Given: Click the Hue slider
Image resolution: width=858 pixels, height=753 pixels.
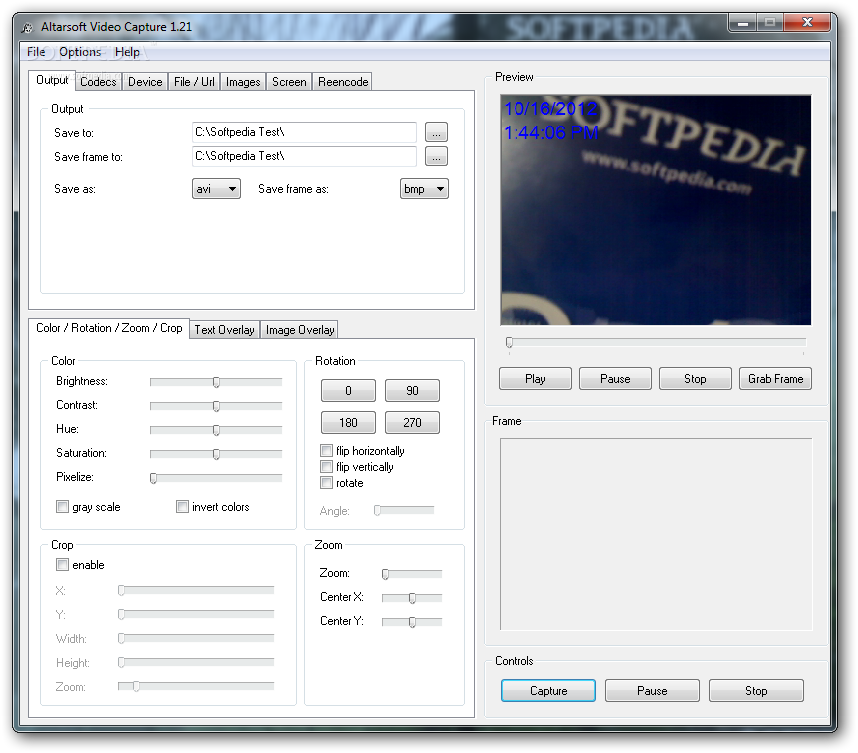Looking at the screenshot, I should point(216,430).
